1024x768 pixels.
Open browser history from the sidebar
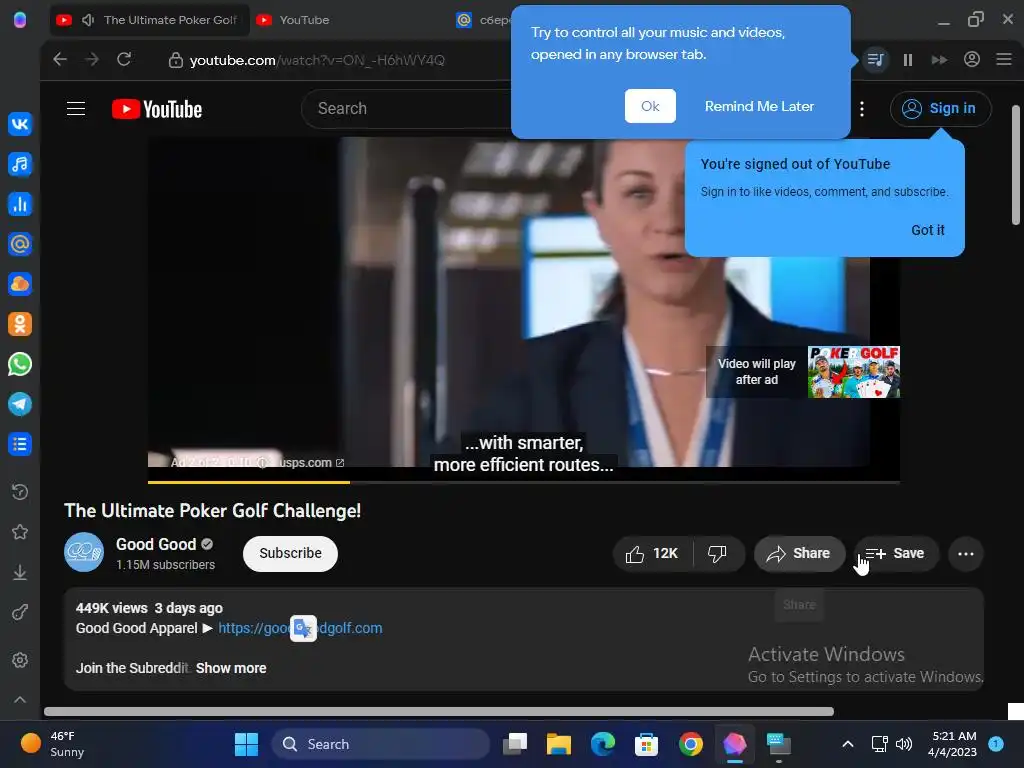(20, 492)
